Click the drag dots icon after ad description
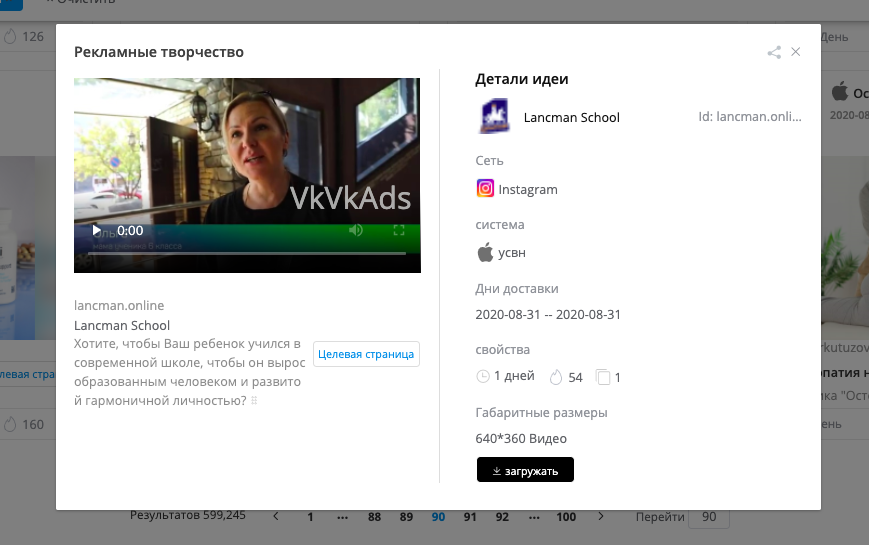The height and width of the screenshot is (545, 869). click(254, 400)
